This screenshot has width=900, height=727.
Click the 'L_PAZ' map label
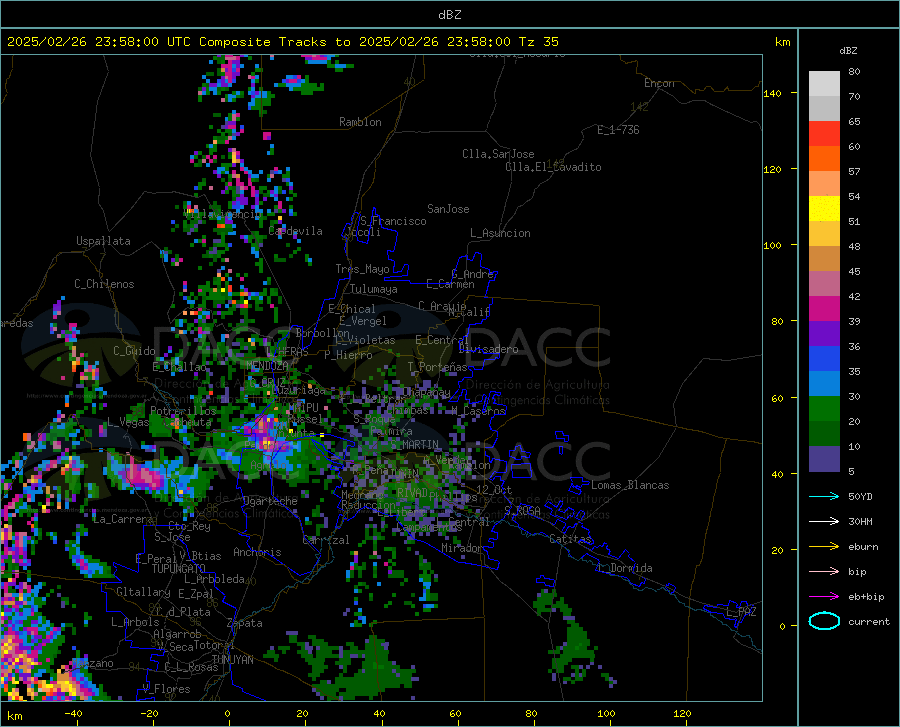(x=741, y=612)
